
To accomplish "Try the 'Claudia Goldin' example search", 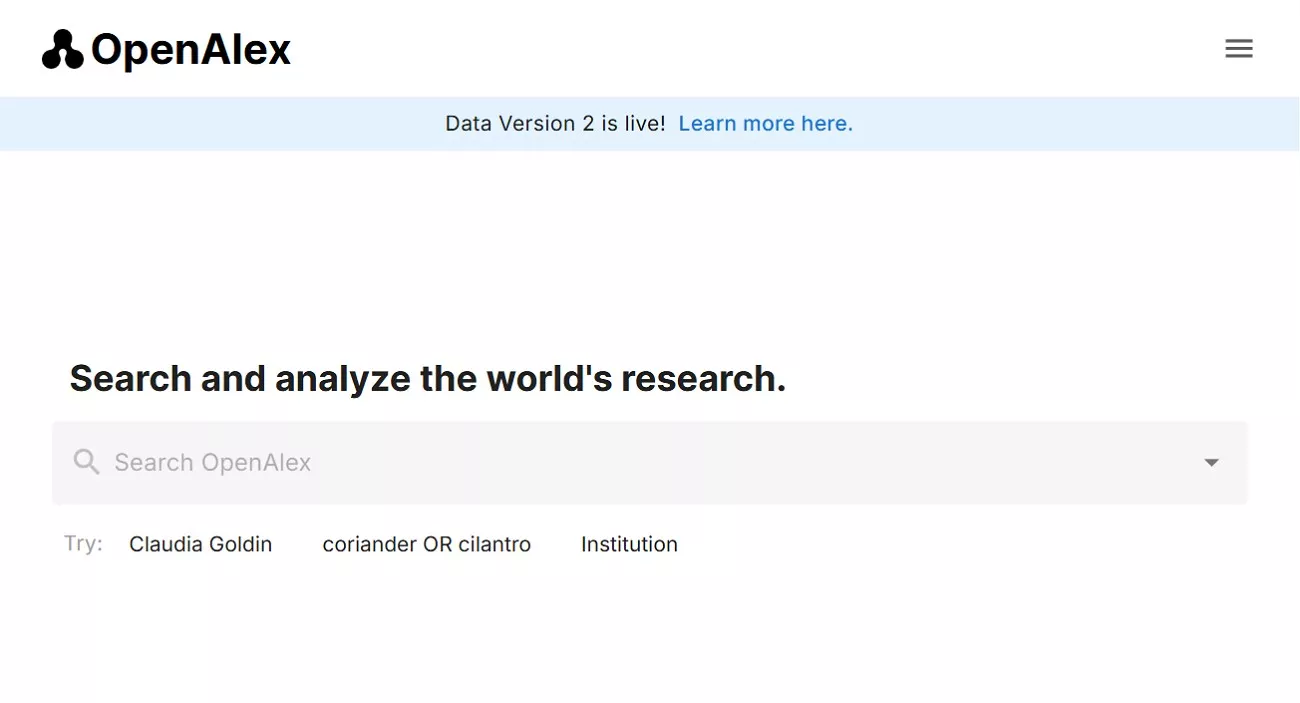I will click(200, 544).
